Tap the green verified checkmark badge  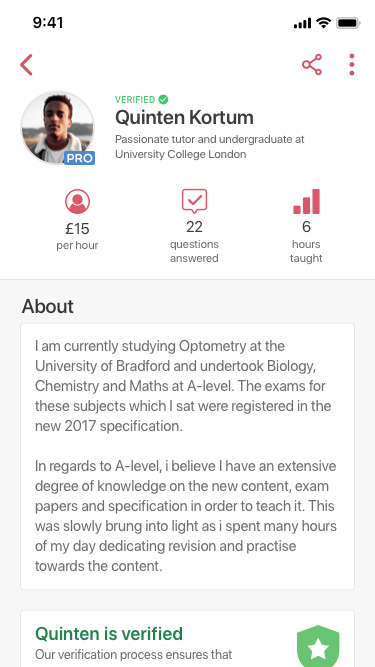tap(163, 100)
